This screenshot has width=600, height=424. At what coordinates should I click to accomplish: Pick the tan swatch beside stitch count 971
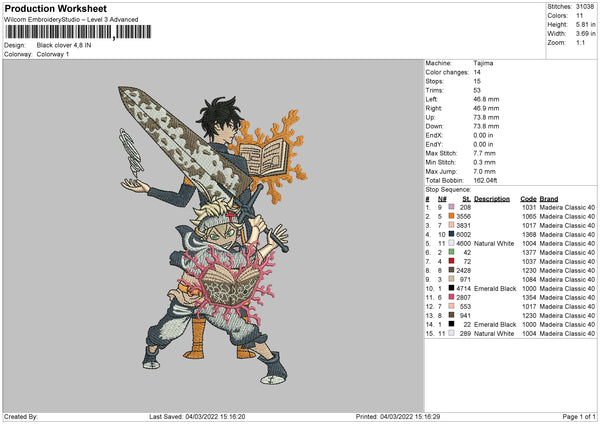pyautogui.click(x=452, y=279)
